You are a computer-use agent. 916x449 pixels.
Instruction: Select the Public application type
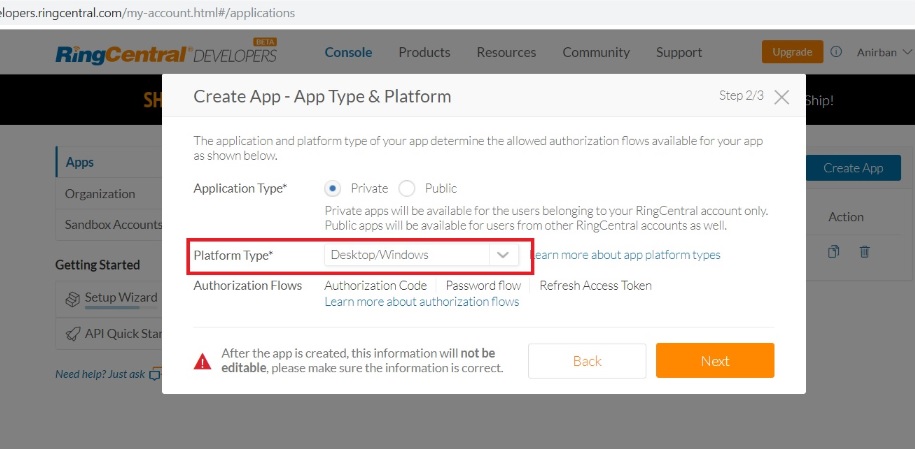tap(407, 188)
